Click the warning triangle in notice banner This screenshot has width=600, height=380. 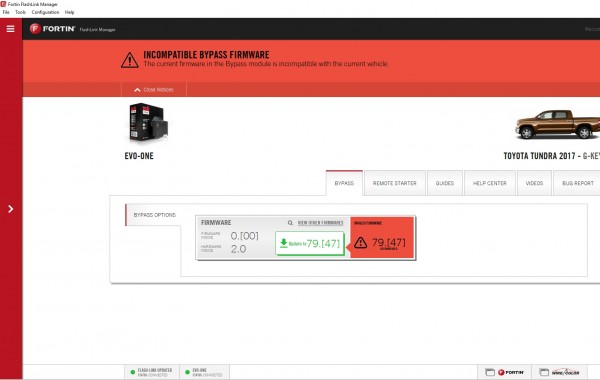click(x=130, y=60)
